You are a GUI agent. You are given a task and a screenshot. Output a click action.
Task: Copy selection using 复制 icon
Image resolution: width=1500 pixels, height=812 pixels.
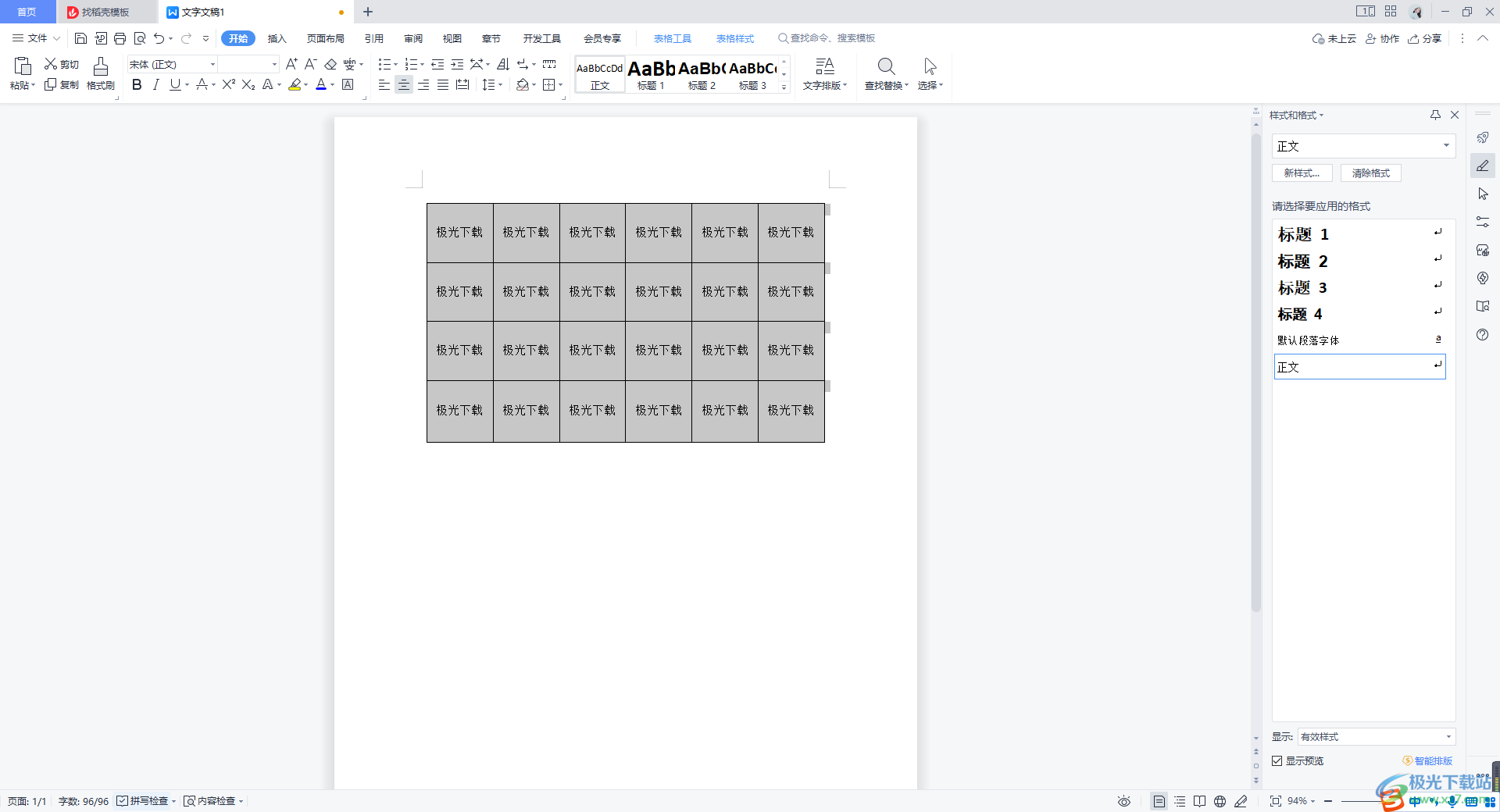(x=51, y=84)
